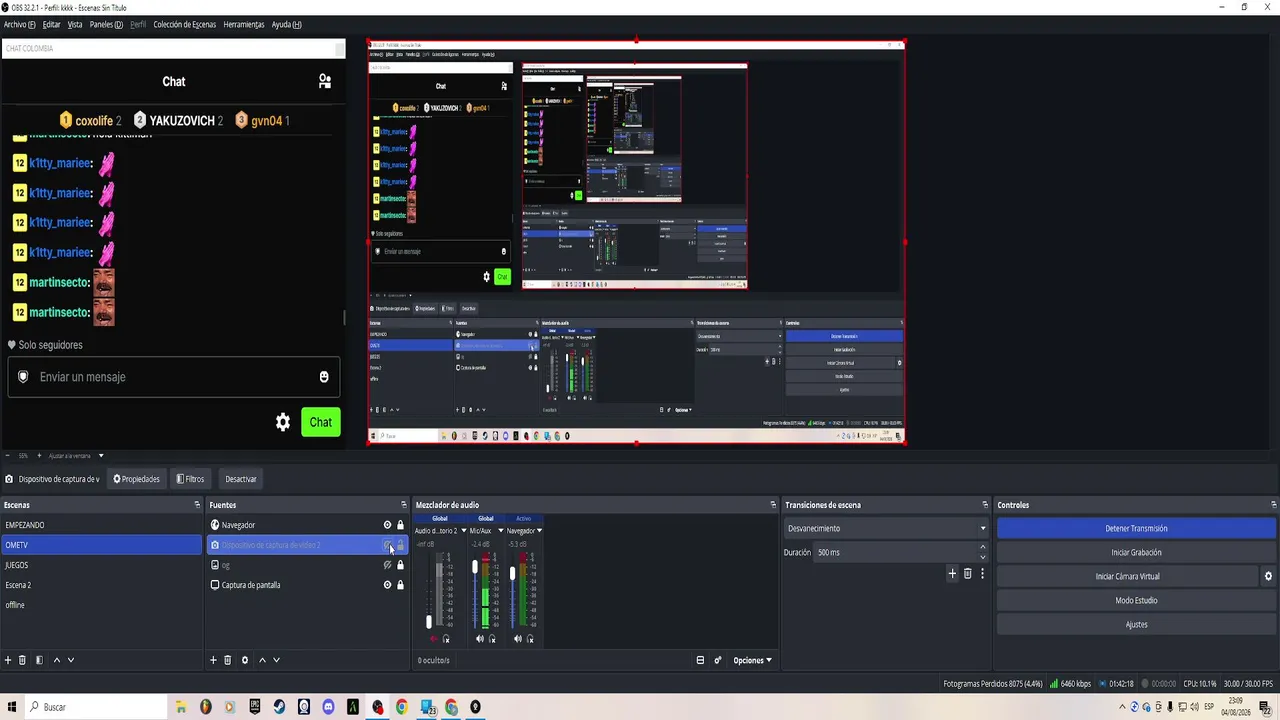Viewport: 1280px width, 720px height.
Task: Move the selected scene down
Action: [x=70, y=660]
